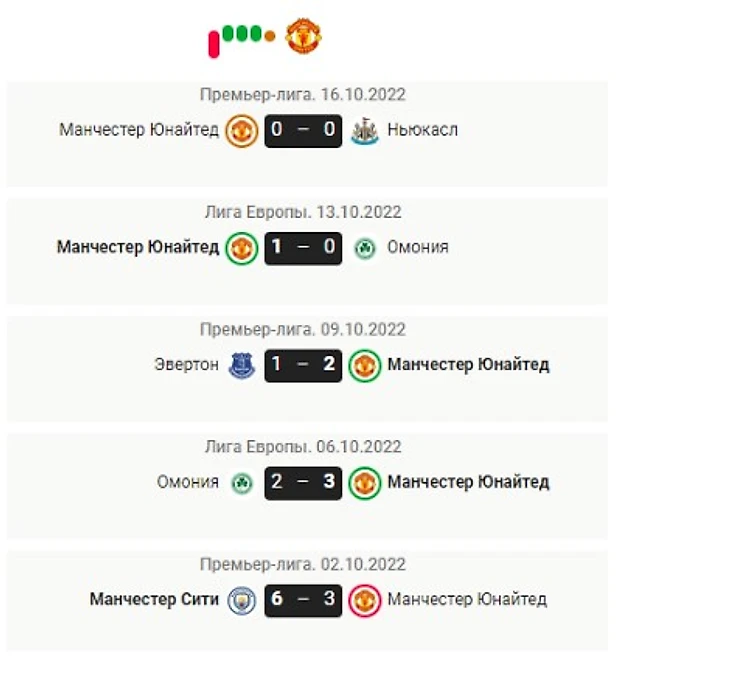Click the large Manchester United crest at top
This screenshot has width=730, height=674.
pos(303,36)
